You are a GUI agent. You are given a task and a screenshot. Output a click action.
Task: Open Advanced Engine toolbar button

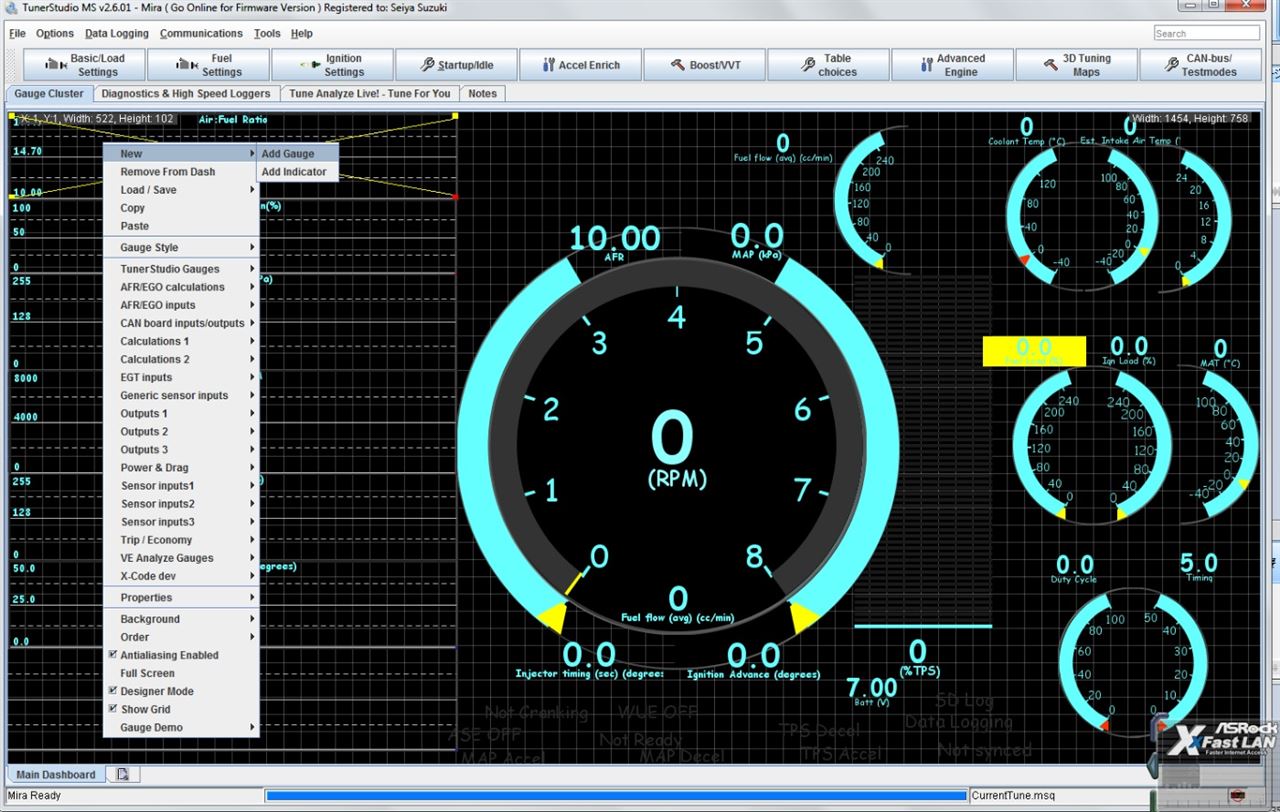[x=952, y=65]
